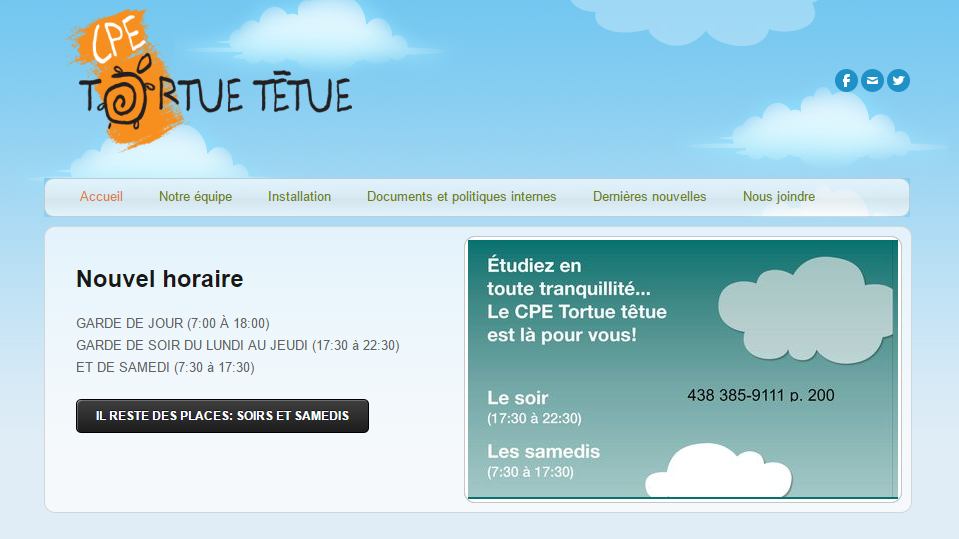This screenshot has width=959, height=539.
Task: Select the Et de samedi schedule line
Action: pos(165,367)
